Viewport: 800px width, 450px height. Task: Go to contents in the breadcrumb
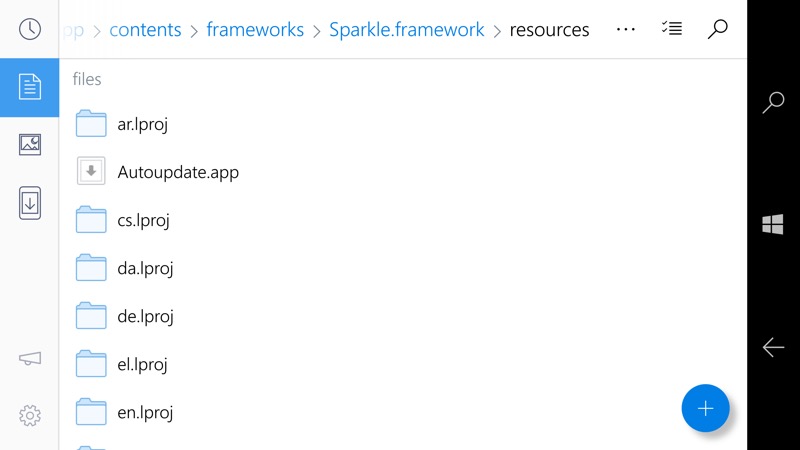coord(145,30)
